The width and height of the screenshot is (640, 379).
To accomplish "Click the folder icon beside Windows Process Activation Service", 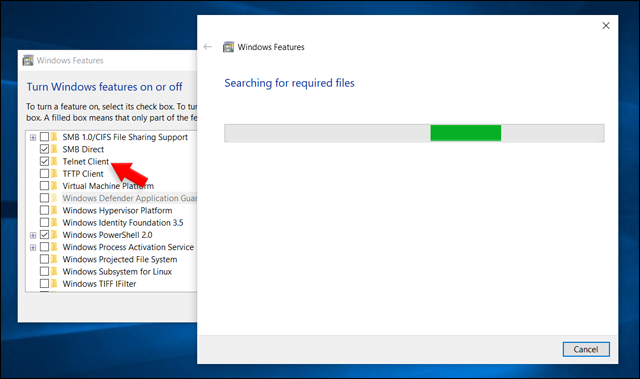I will (x=54, y=247).
